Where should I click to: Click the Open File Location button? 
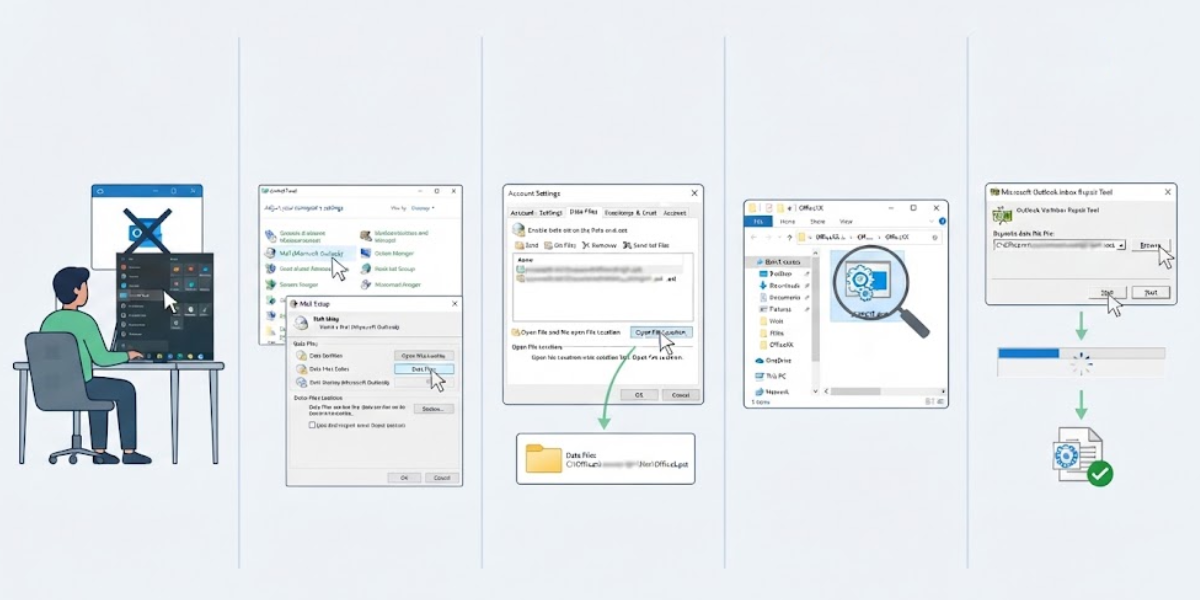point(661,332)
